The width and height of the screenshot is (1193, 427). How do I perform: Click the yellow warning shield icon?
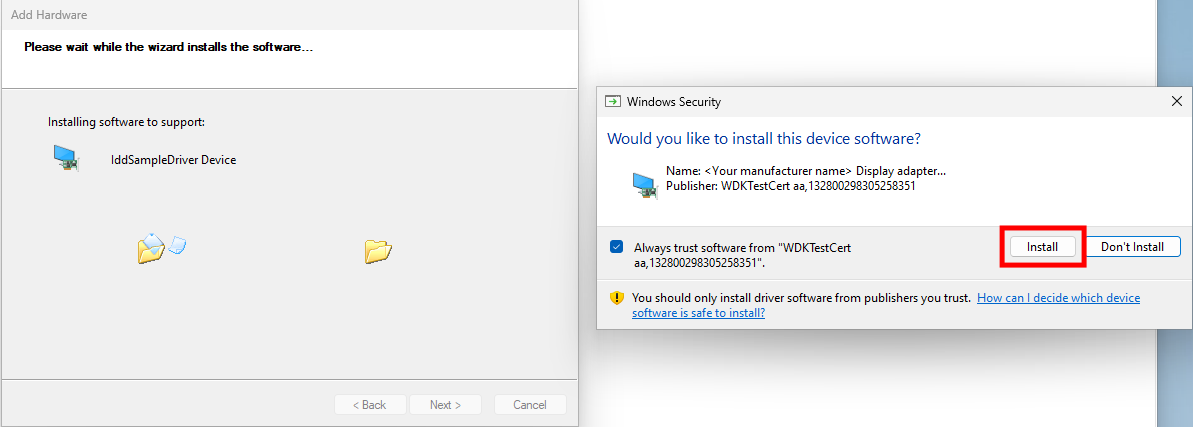[x=617, y=298]
